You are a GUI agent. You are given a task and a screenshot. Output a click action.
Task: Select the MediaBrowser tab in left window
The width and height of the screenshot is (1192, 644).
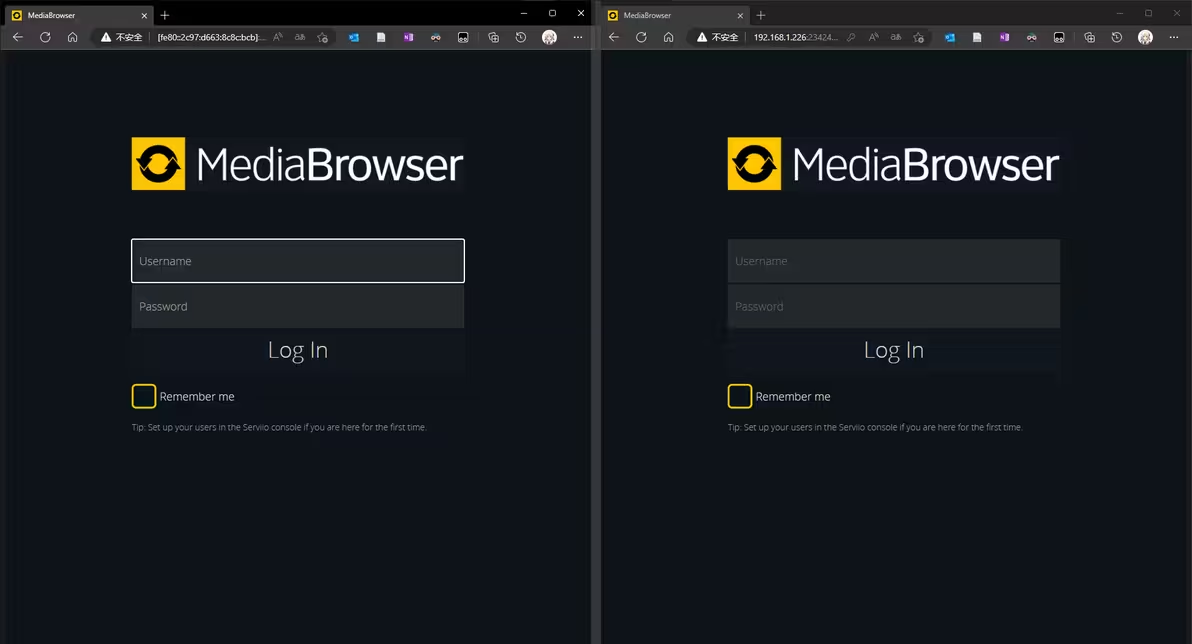(70, 15)
